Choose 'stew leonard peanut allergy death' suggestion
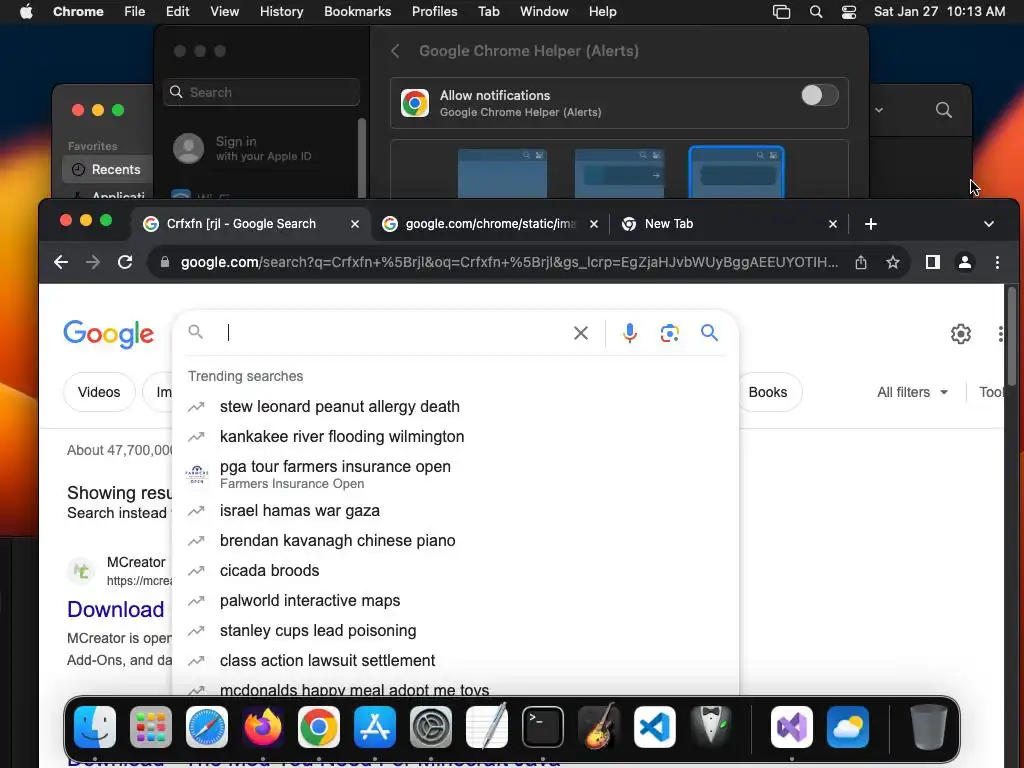This screenshot has height=768, width=1024. coord(455,406)
